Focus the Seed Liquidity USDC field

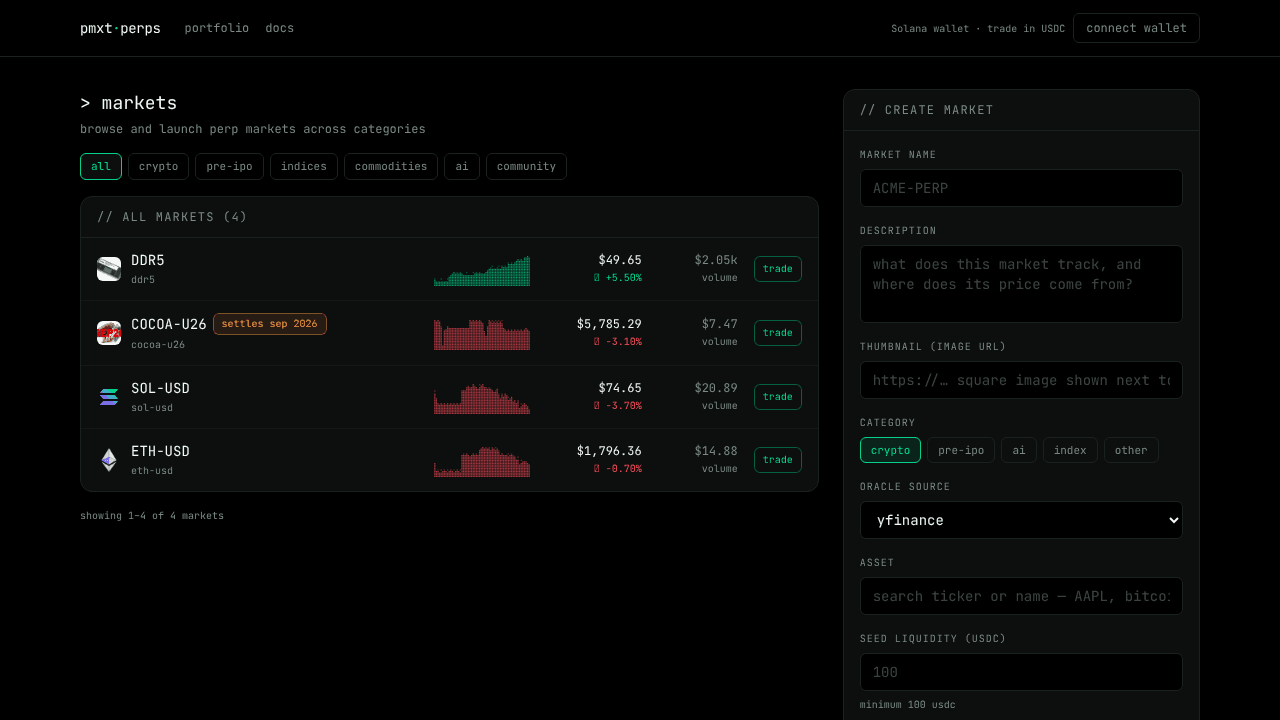tap(1021, 672)
